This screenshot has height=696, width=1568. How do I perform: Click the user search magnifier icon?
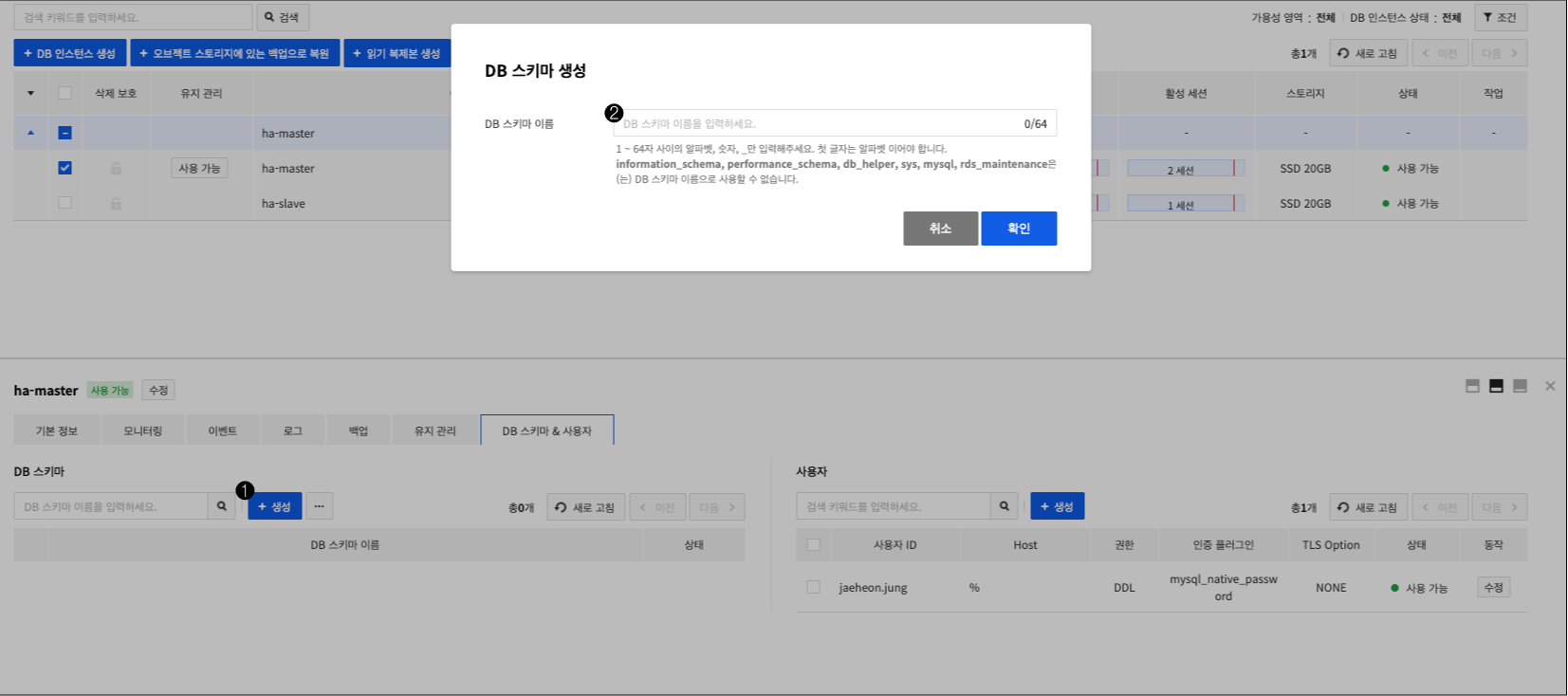pyautogui.click(x=1005, y=506)
